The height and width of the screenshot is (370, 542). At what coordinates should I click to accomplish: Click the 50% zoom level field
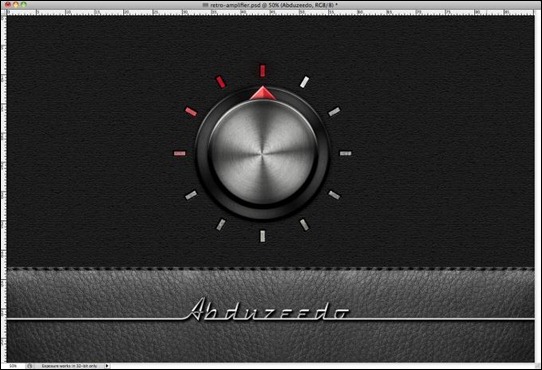13,366
